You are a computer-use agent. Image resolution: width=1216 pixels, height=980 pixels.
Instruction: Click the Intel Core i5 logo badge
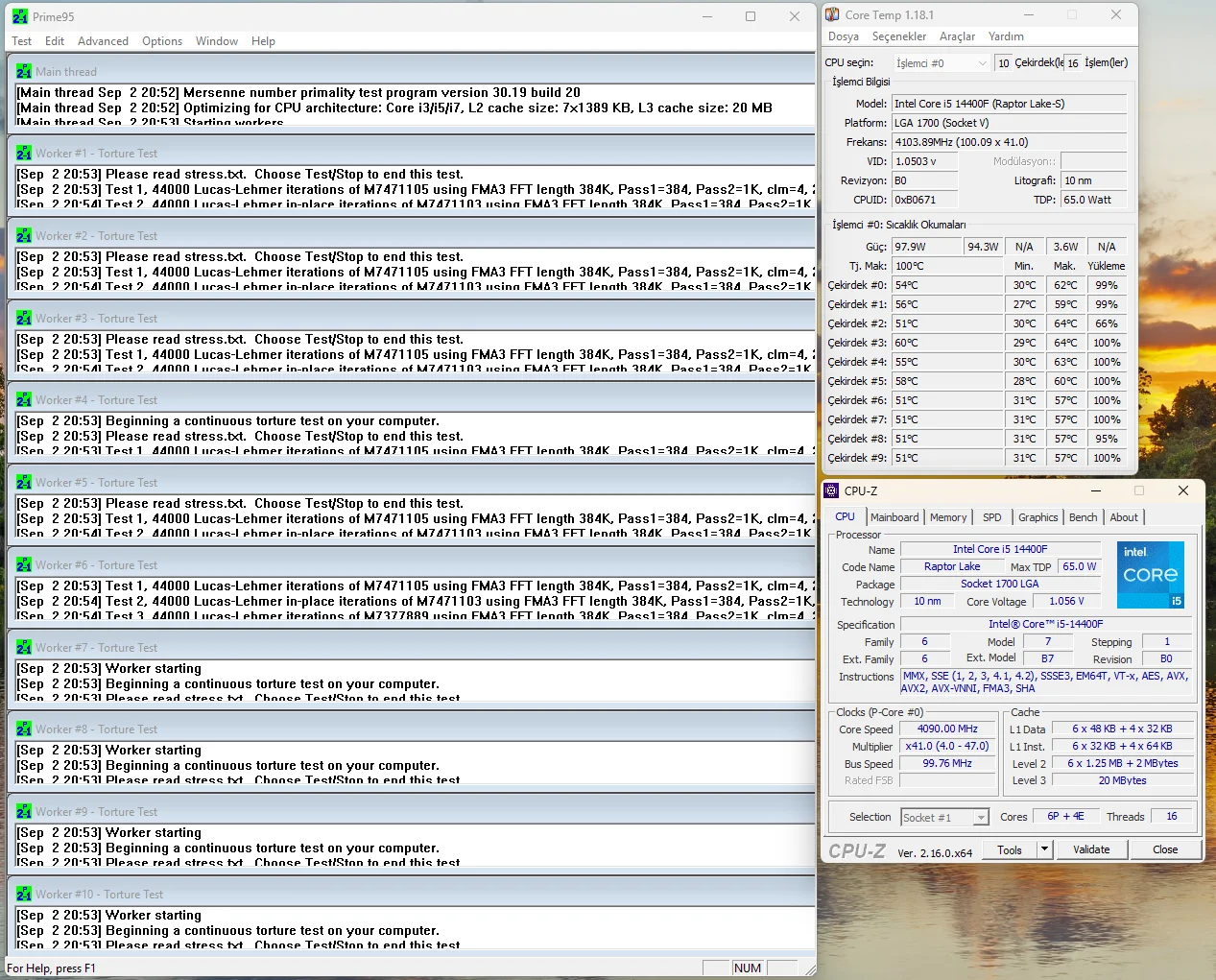click(x=1150, y=574)
